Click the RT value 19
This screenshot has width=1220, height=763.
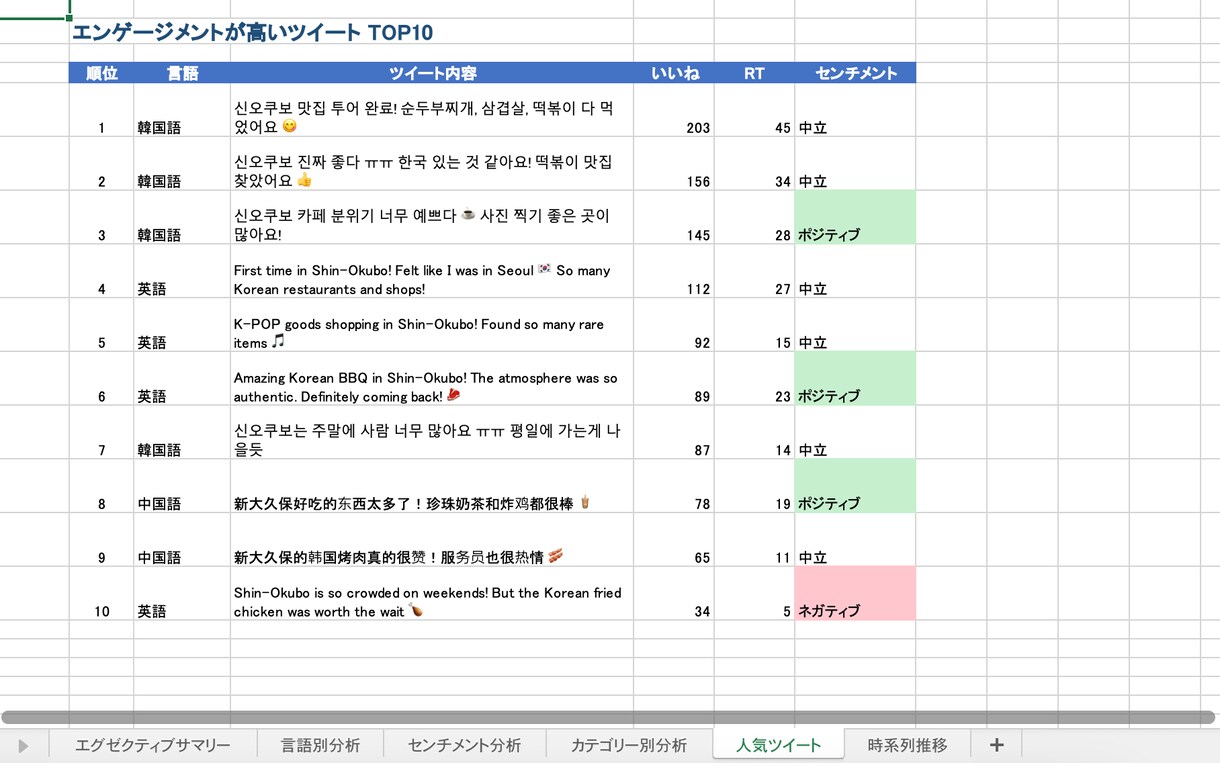pyautogui.click(x=754, y=486)
